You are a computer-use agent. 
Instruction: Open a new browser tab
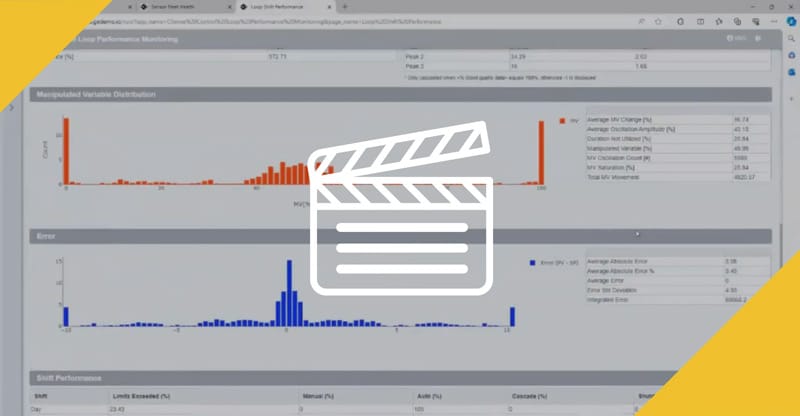(x=345, y=7)
